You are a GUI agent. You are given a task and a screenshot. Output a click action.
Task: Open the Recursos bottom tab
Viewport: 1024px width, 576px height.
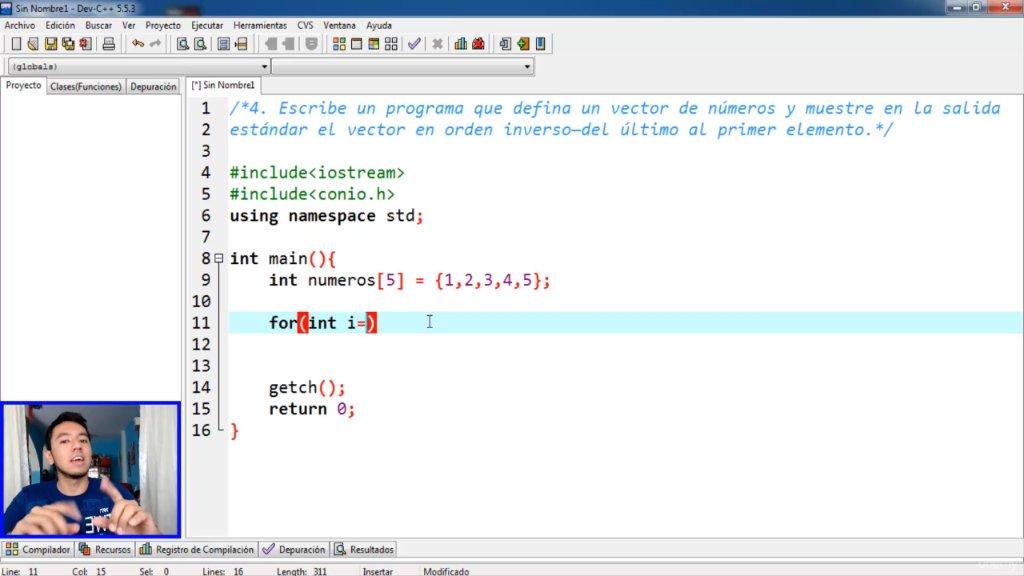pyautogui.click(x=105, y=549)
